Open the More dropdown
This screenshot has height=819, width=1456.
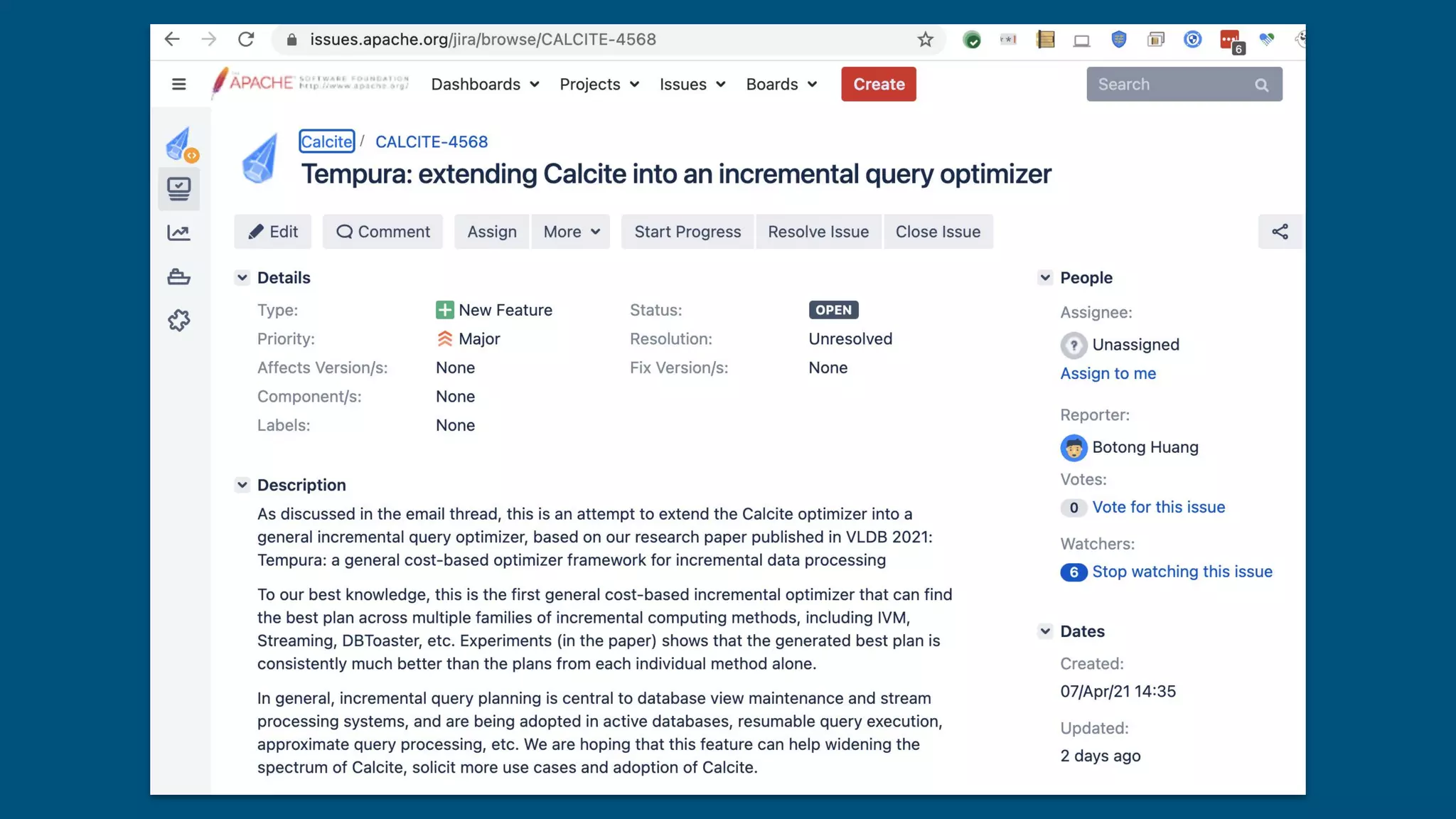pos(571,232)
